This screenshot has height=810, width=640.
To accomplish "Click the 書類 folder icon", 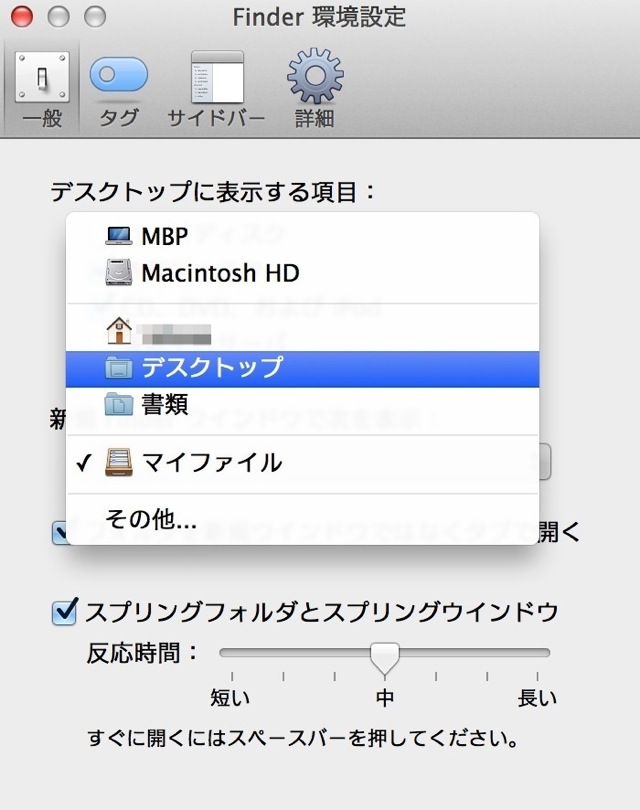I will click(x=119, y=404).
